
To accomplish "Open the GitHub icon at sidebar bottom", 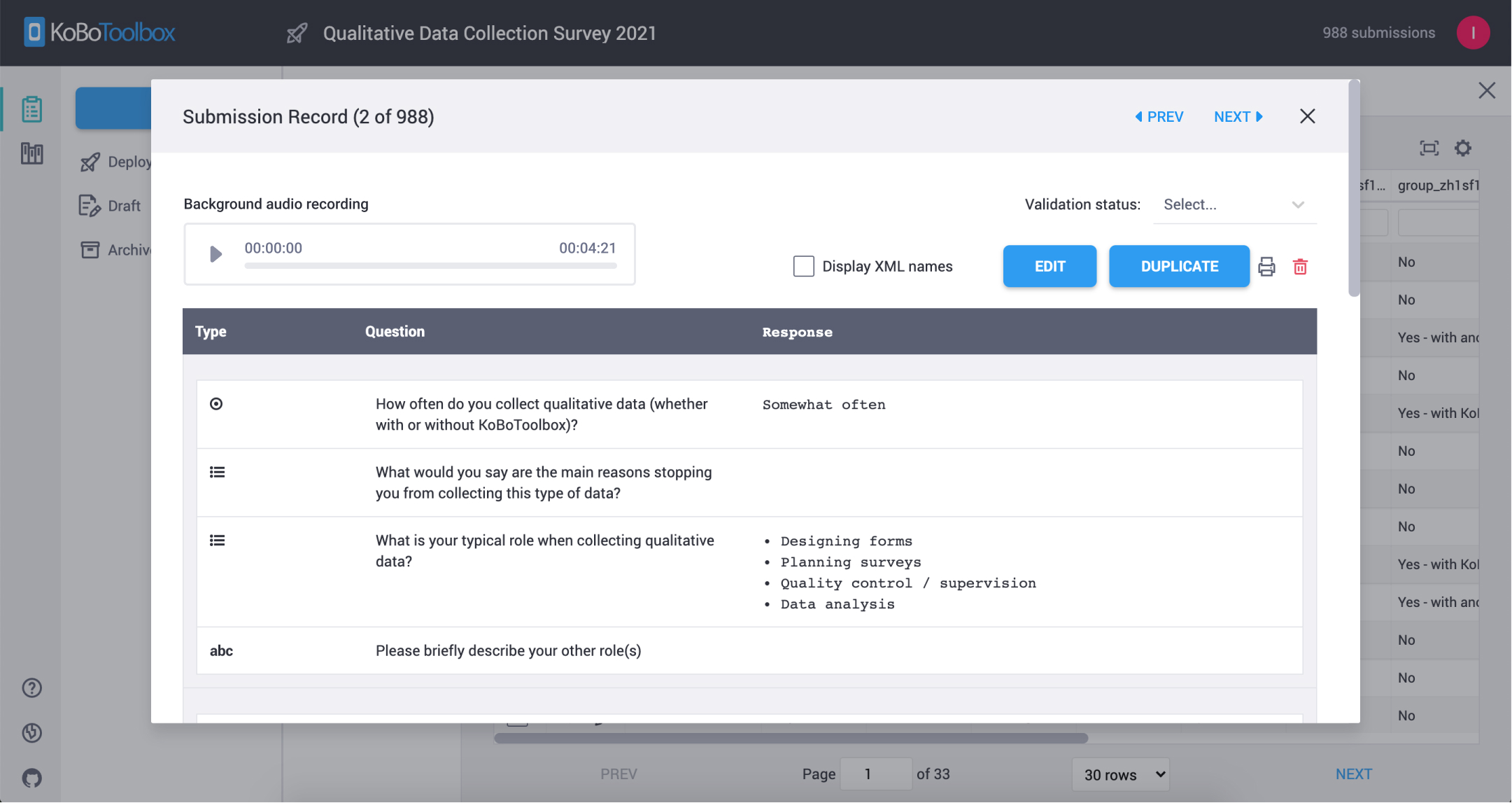I will (31, 778).
